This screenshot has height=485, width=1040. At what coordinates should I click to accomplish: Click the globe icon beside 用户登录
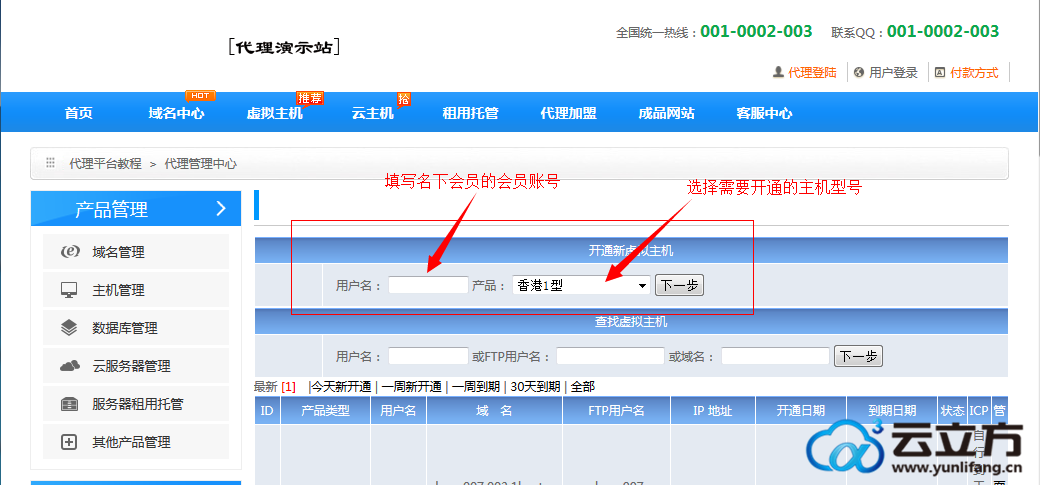pyautogui.click(x=859, y=73)
